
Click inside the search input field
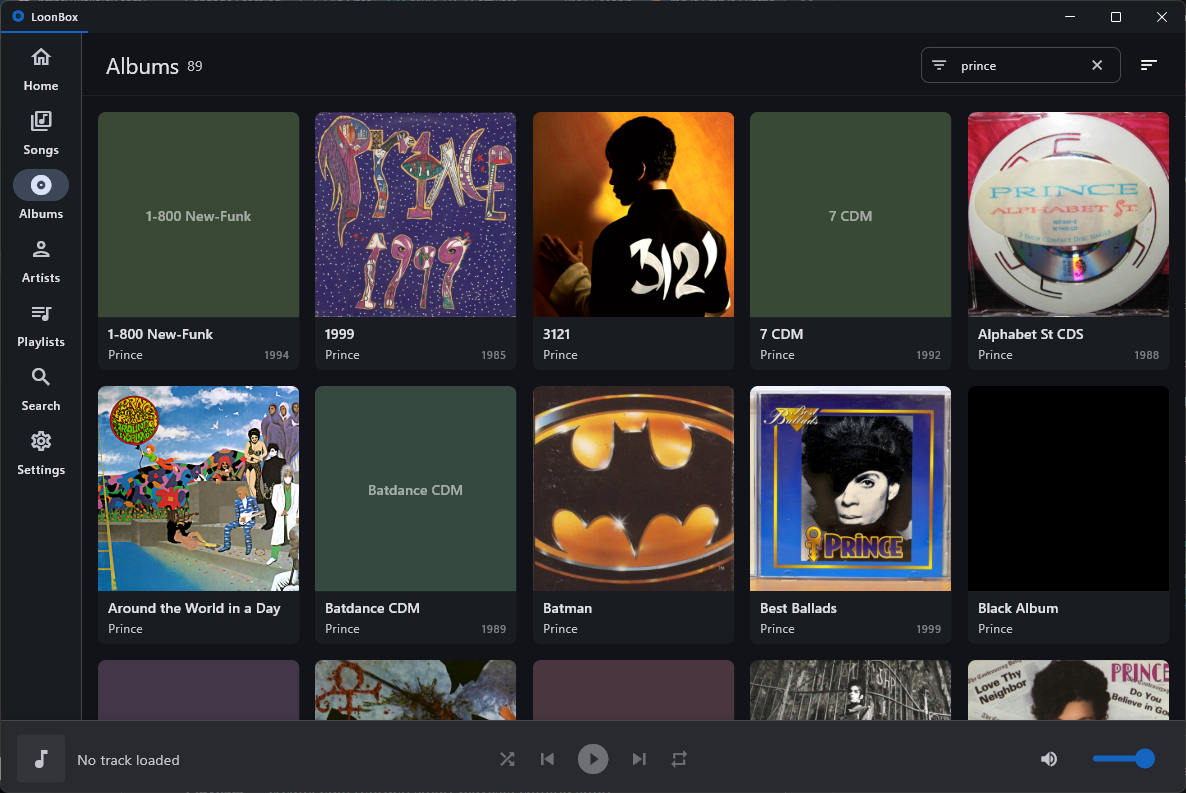[1010, 65]
